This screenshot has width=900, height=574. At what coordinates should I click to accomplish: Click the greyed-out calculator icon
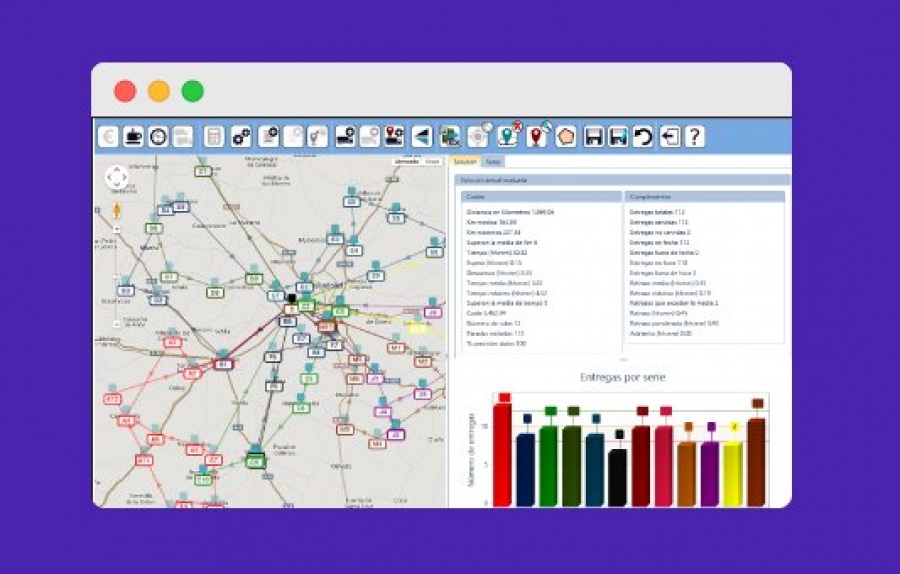214,137
